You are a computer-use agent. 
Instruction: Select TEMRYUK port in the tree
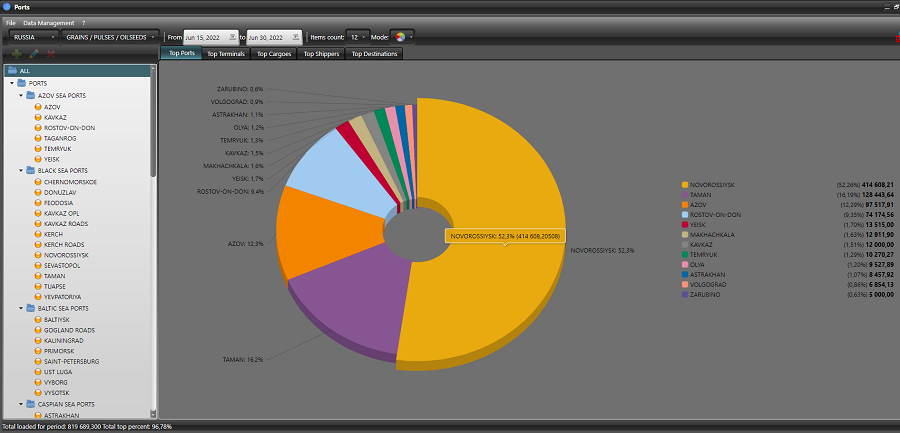pos(57,149)
